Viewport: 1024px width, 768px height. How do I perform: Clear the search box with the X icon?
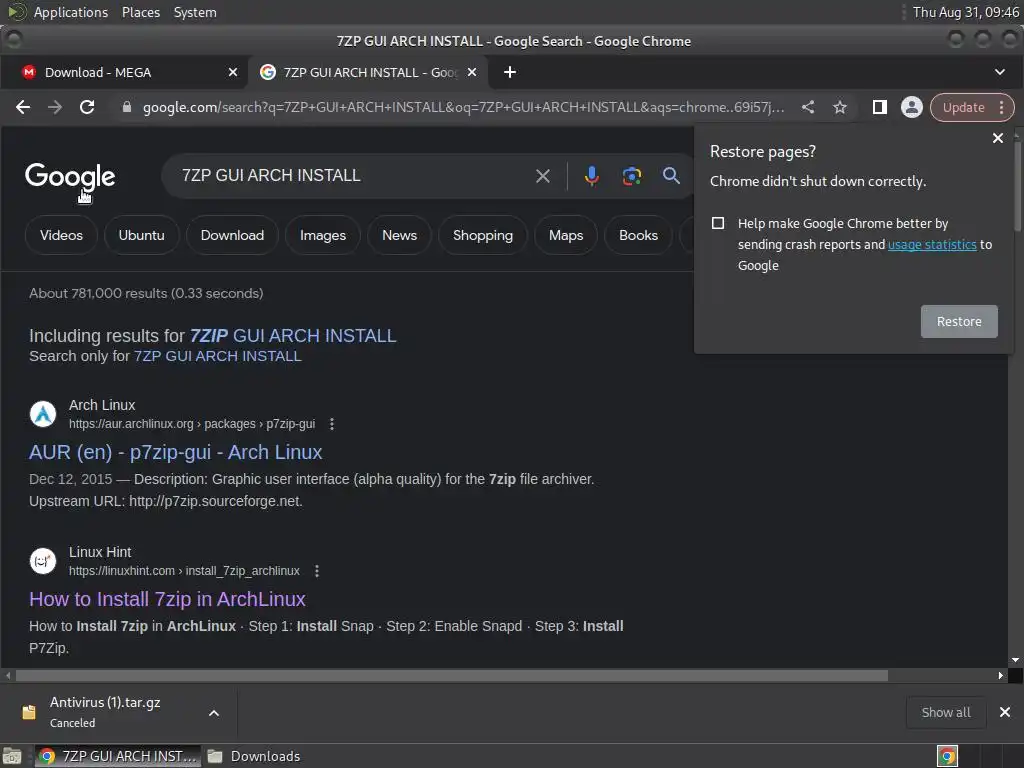[543, 176]
